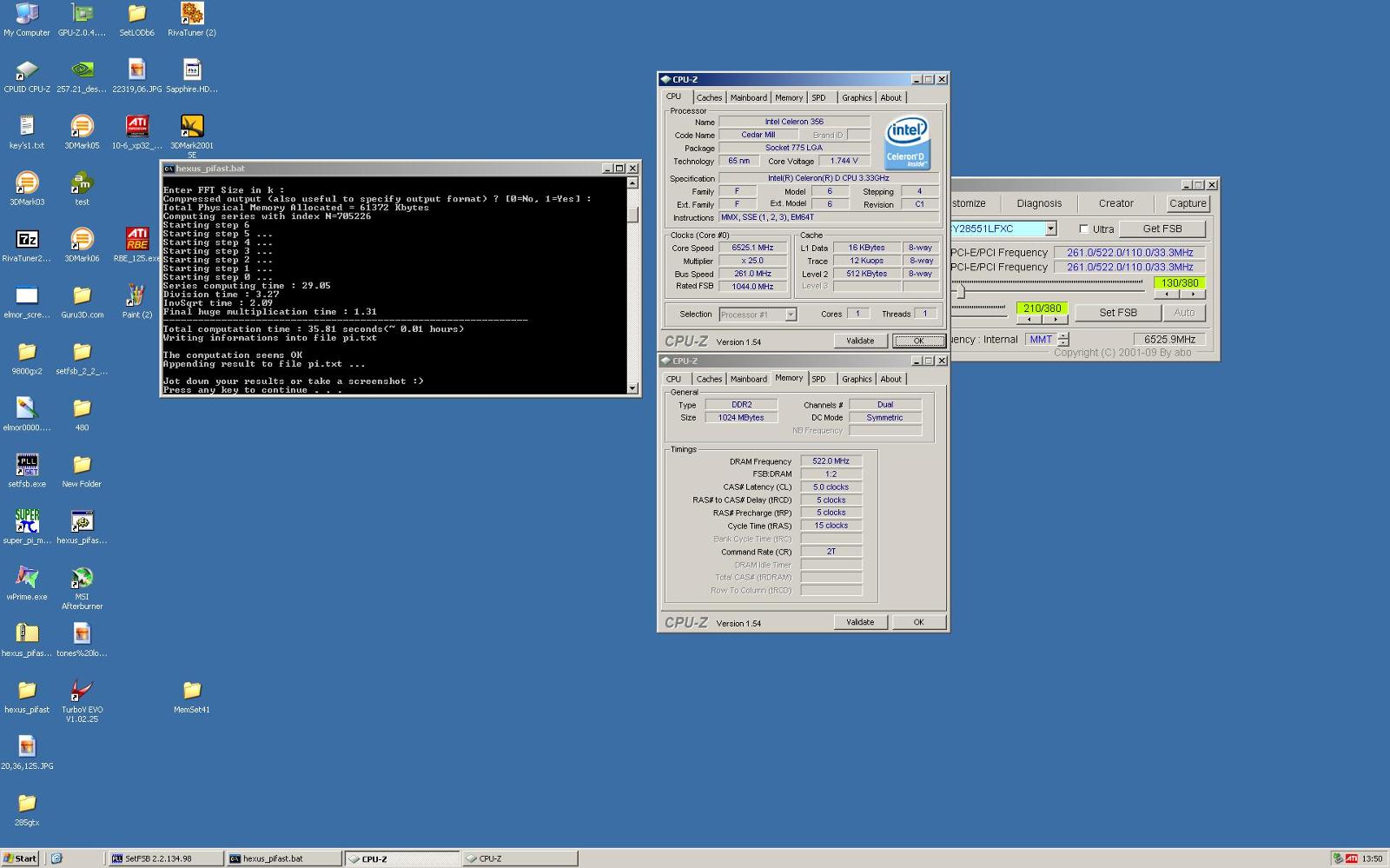Click Set FSB button

(x=1118, y=313)
